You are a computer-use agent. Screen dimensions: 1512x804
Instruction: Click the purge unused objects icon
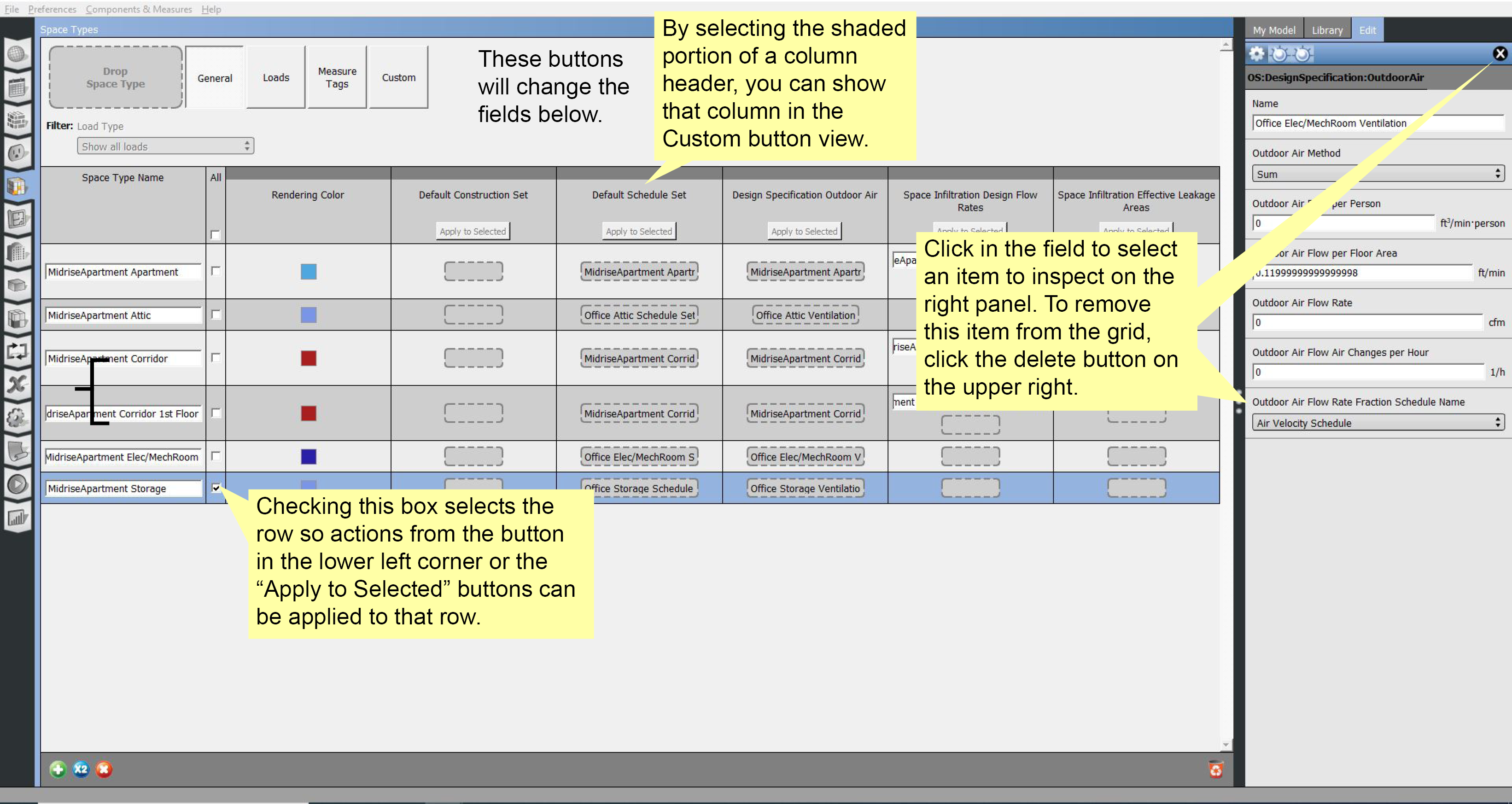(x=1215, y=769)
